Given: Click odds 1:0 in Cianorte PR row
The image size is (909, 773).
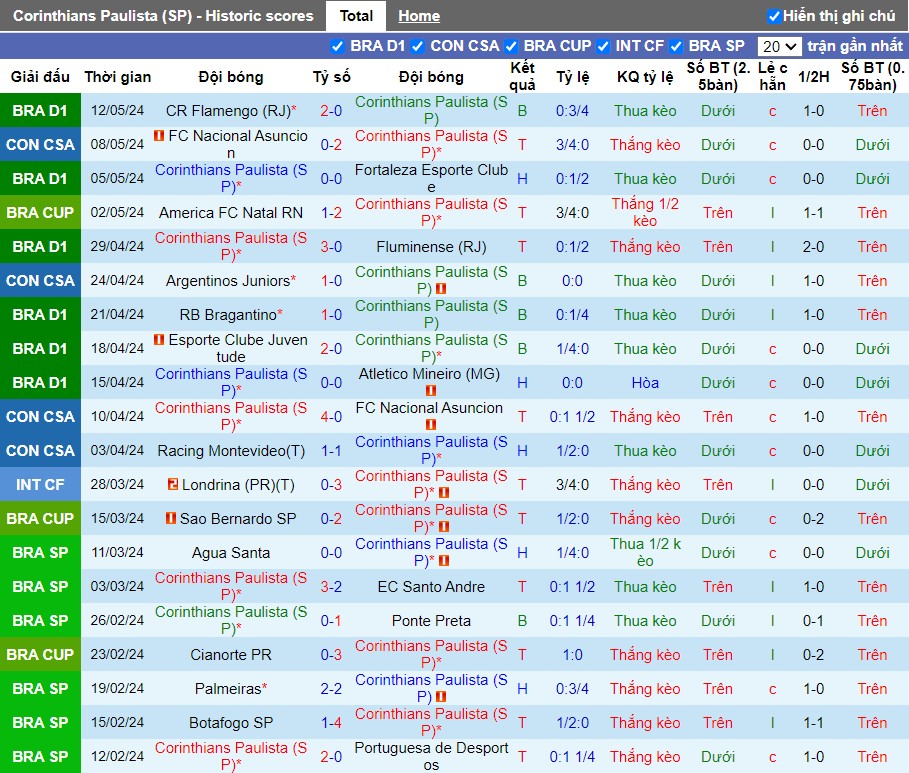Looking at the screenshot, I should (x=572, y=655).
